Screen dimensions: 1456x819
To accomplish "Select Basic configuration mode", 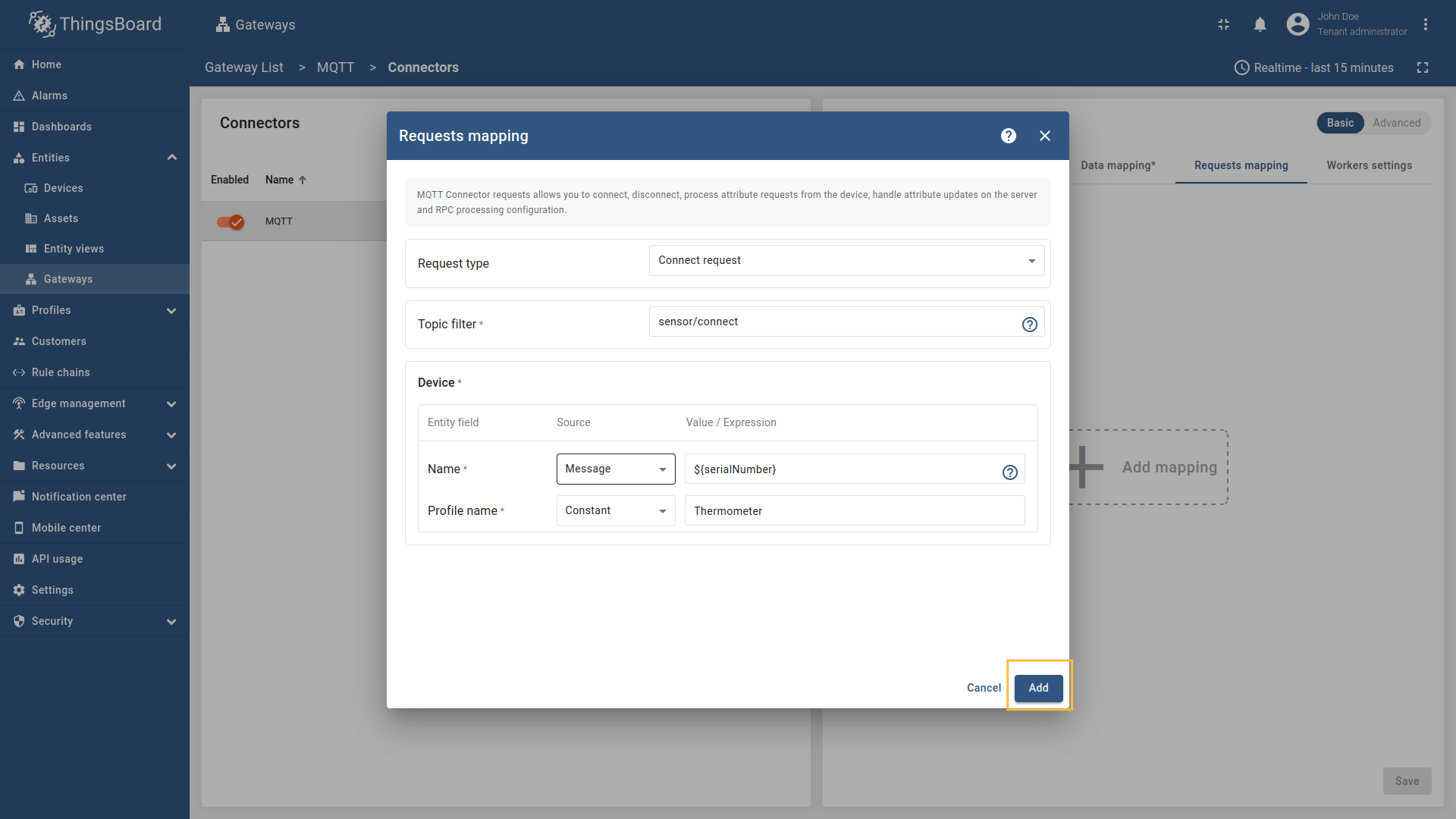I will click(x=1341, y=123).
